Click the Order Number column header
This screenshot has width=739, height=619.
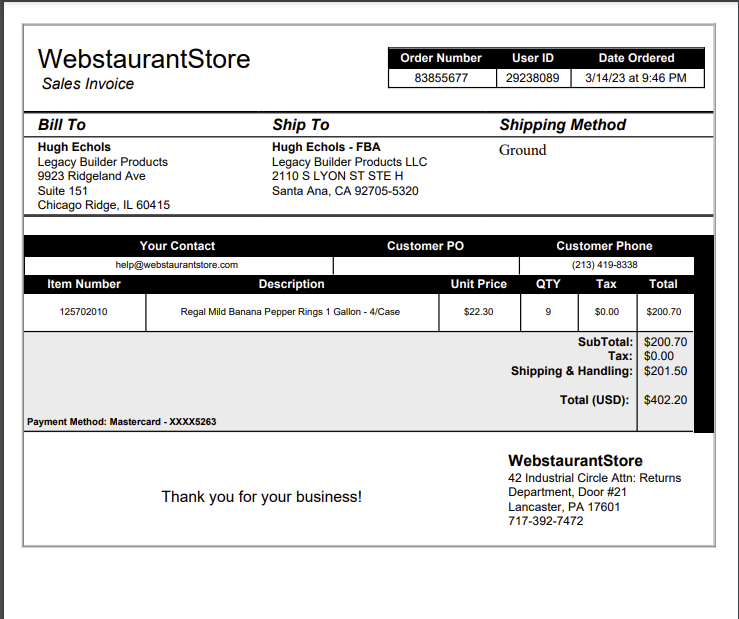click(x=441, y=58)
